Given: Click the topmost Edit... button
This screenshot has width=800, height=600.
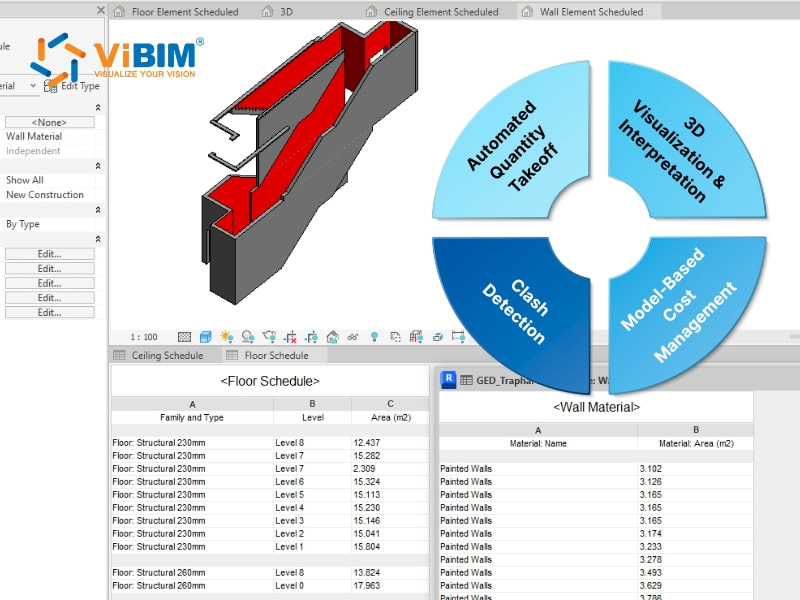Looking at the screenshot, I should (49, 253).
